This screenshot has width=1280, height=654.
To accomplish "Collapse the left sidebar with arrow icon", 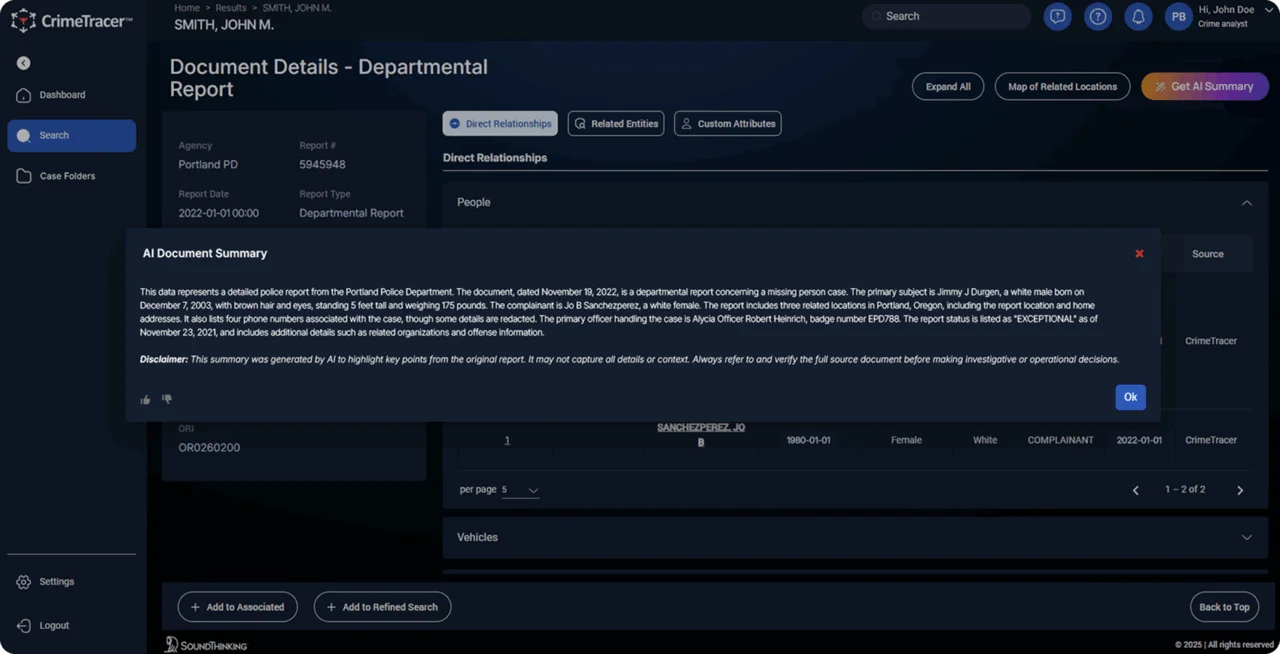I will (x=23, y=63).
